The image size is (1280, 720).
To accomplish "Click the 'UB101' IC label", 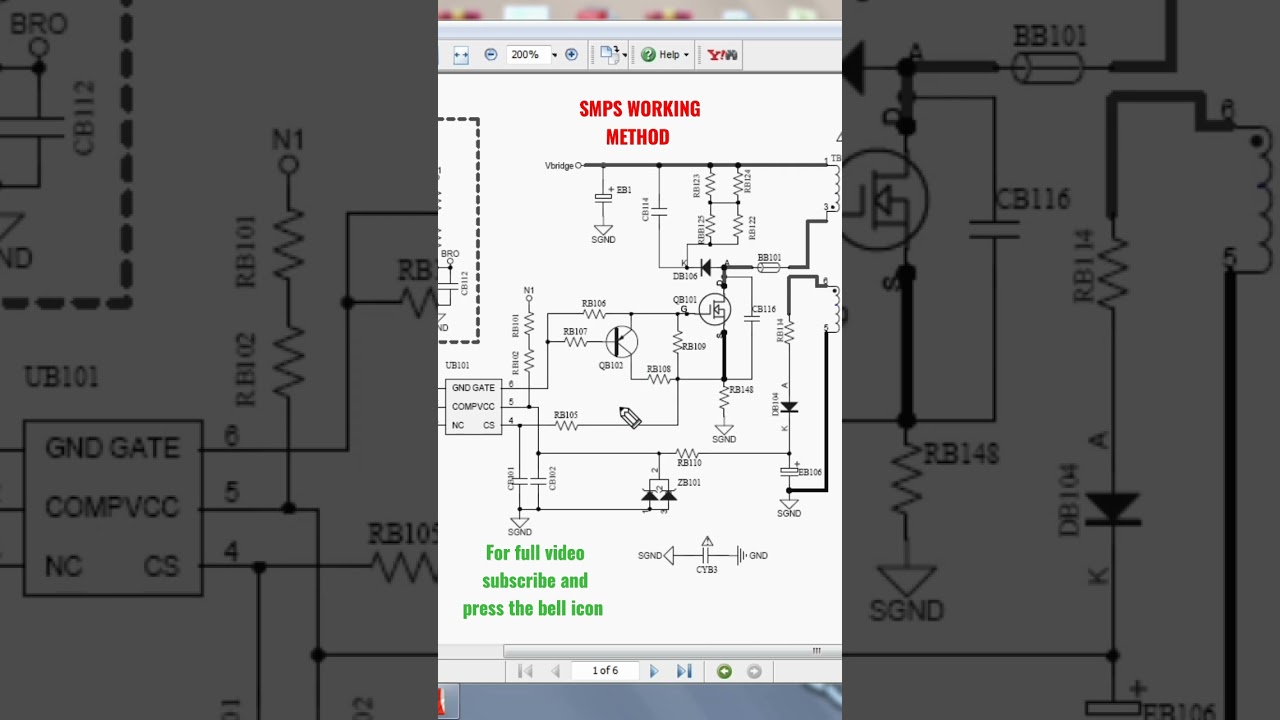I will 457,366.
